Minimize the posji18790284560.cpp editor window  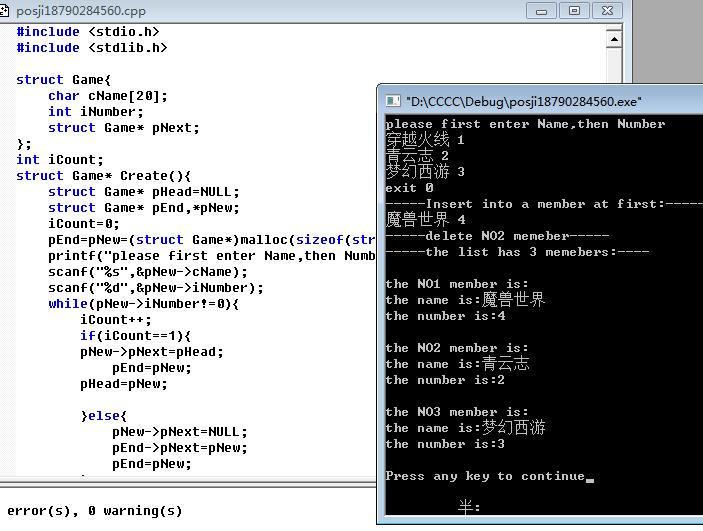tap(541, 11)
